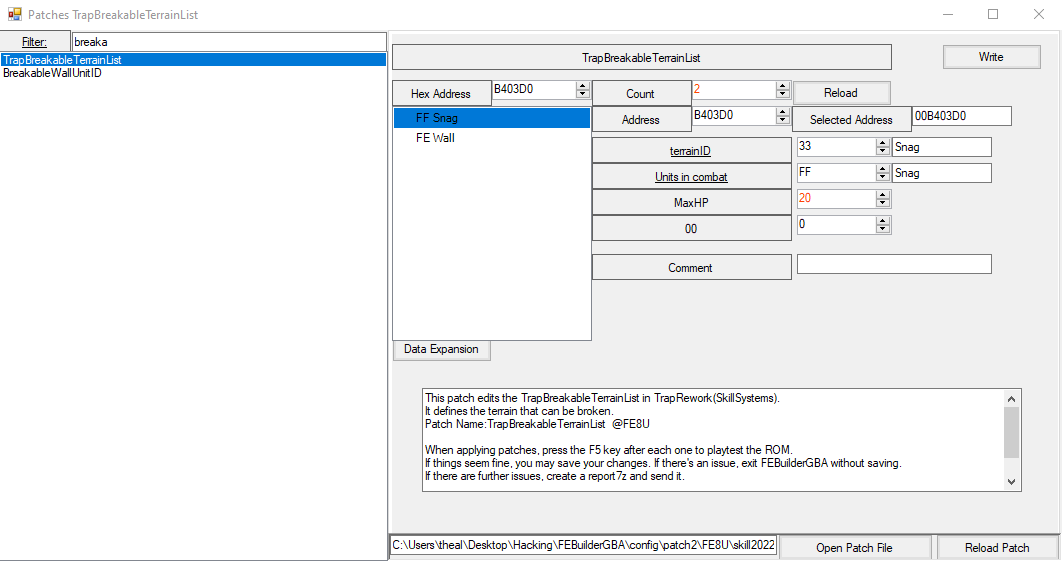Click Open Patch File button
The image size is (1062, 561).
click(854, 548)
